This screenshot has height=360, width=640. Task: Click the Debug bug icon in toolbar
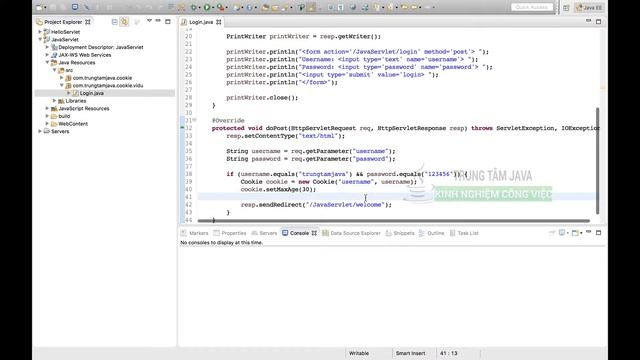coord(194,7)
